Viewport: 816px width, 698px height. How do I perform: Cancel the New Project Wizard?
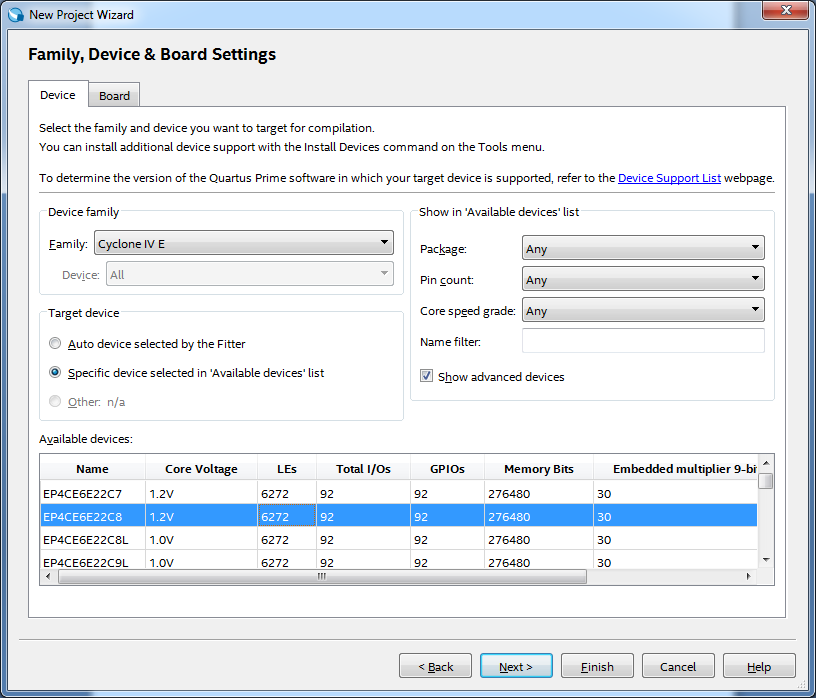(678, 666)
